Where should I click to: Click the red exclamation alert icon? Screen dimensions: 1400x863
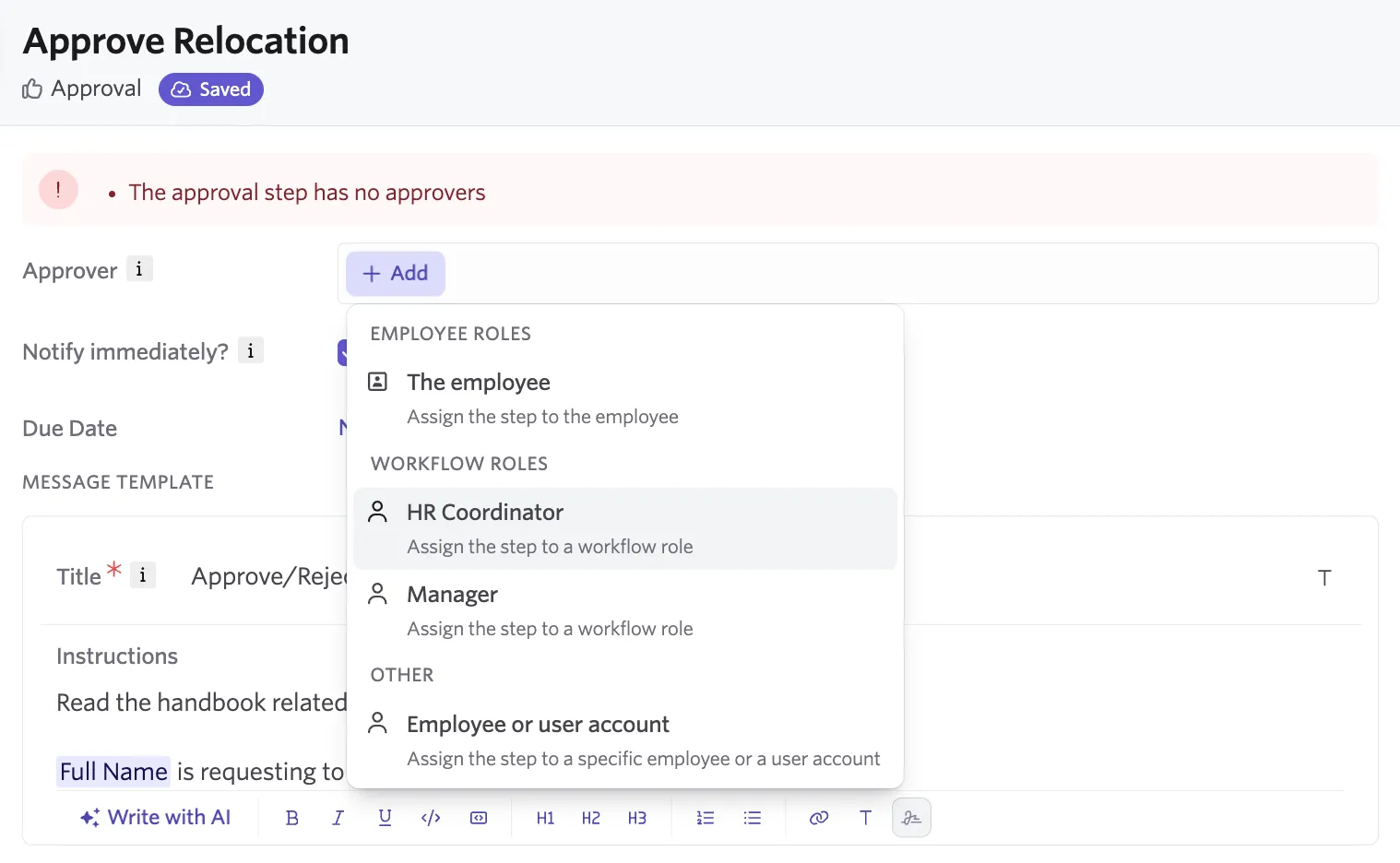[x=58, y=190]
